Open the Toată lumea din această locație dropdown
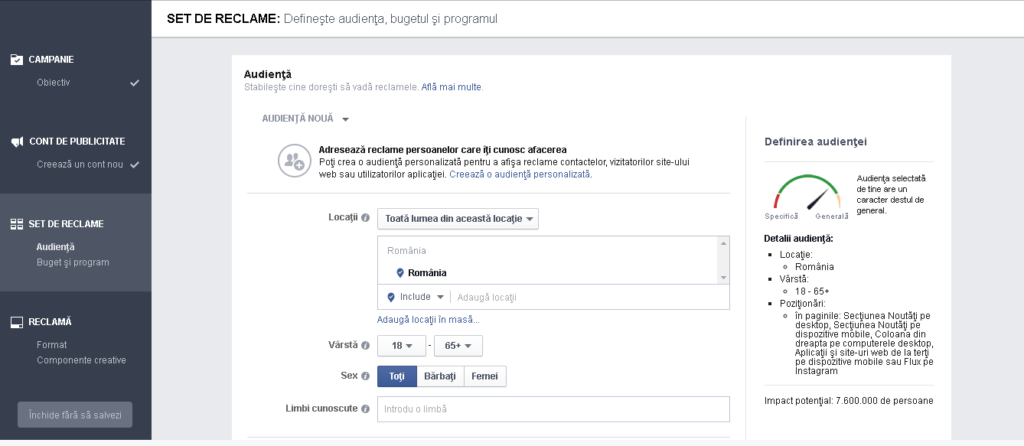The width and height of the screenshot is (1024, 446). [458, 218]
